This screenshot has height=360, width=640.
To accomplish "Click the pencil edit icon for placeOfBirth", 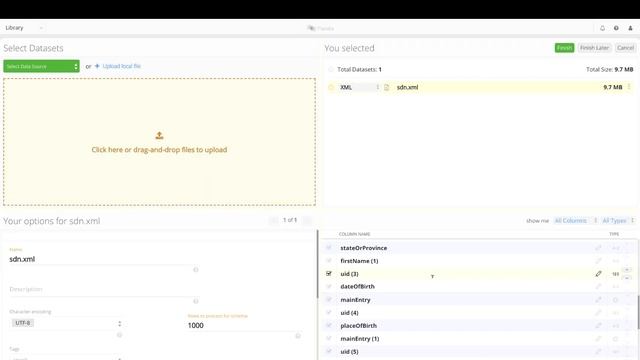I will [598, 326].
